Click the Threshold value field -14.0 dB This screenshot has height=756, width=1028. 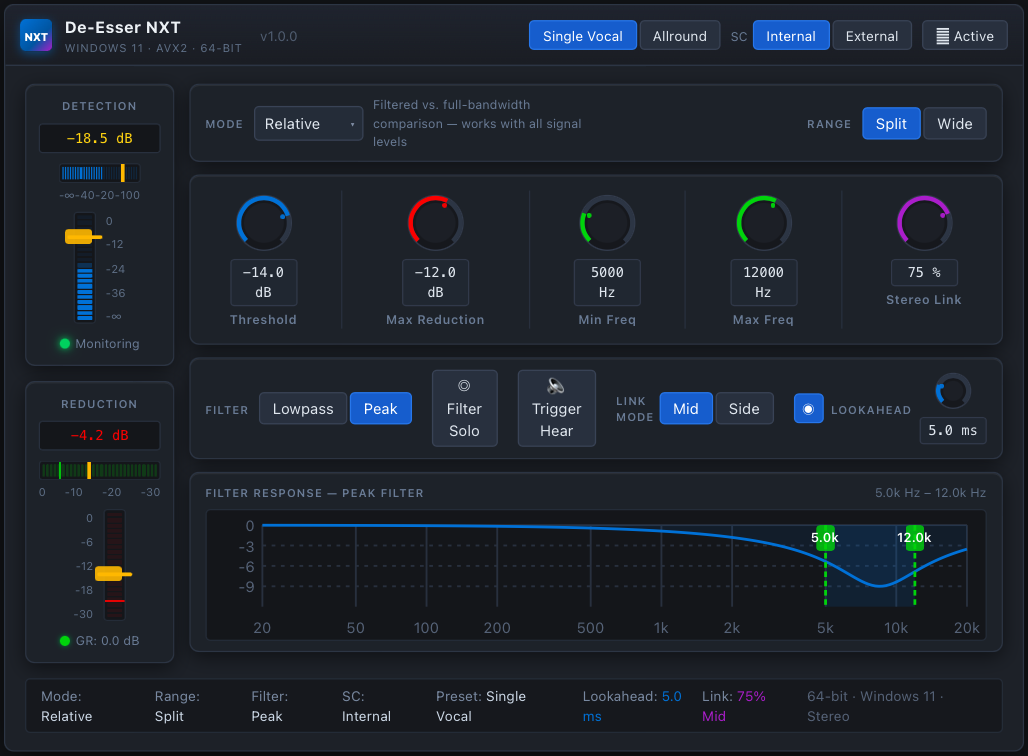click(x=264, y=282)
